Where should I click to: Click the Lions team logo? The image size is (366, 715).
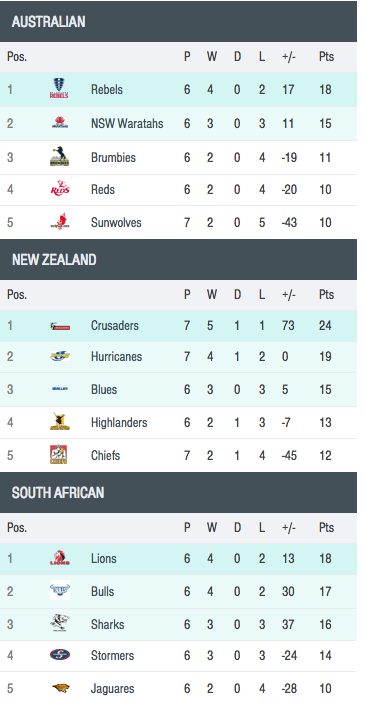[60, 558]
